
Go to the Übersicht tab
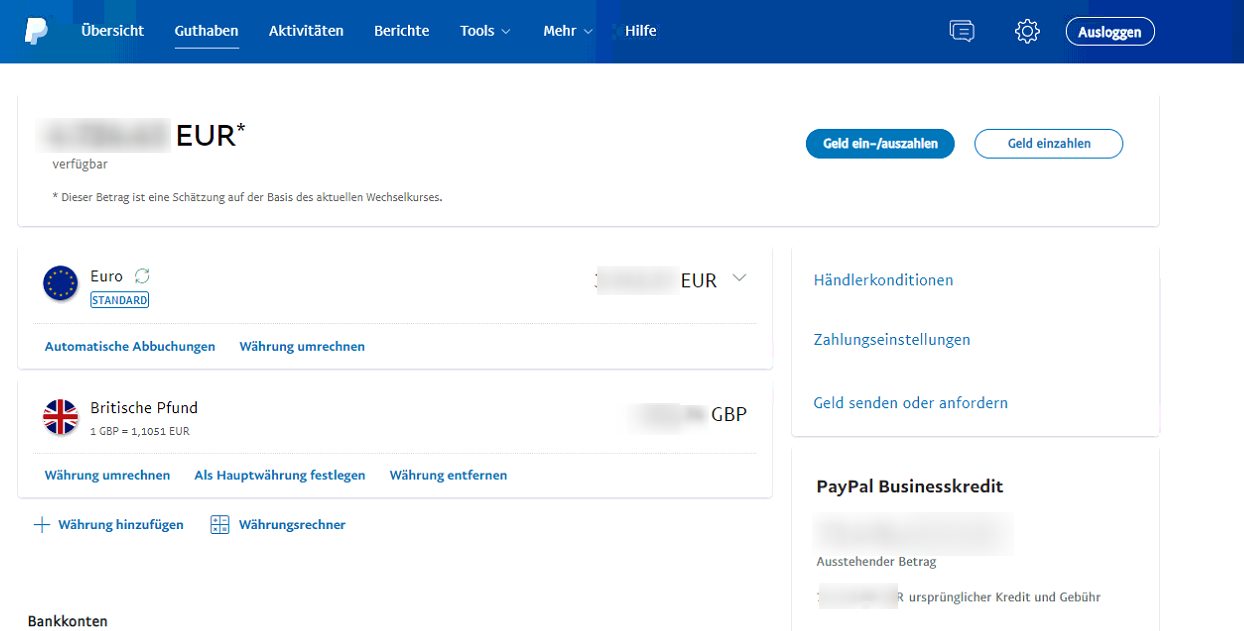point(113,31)
